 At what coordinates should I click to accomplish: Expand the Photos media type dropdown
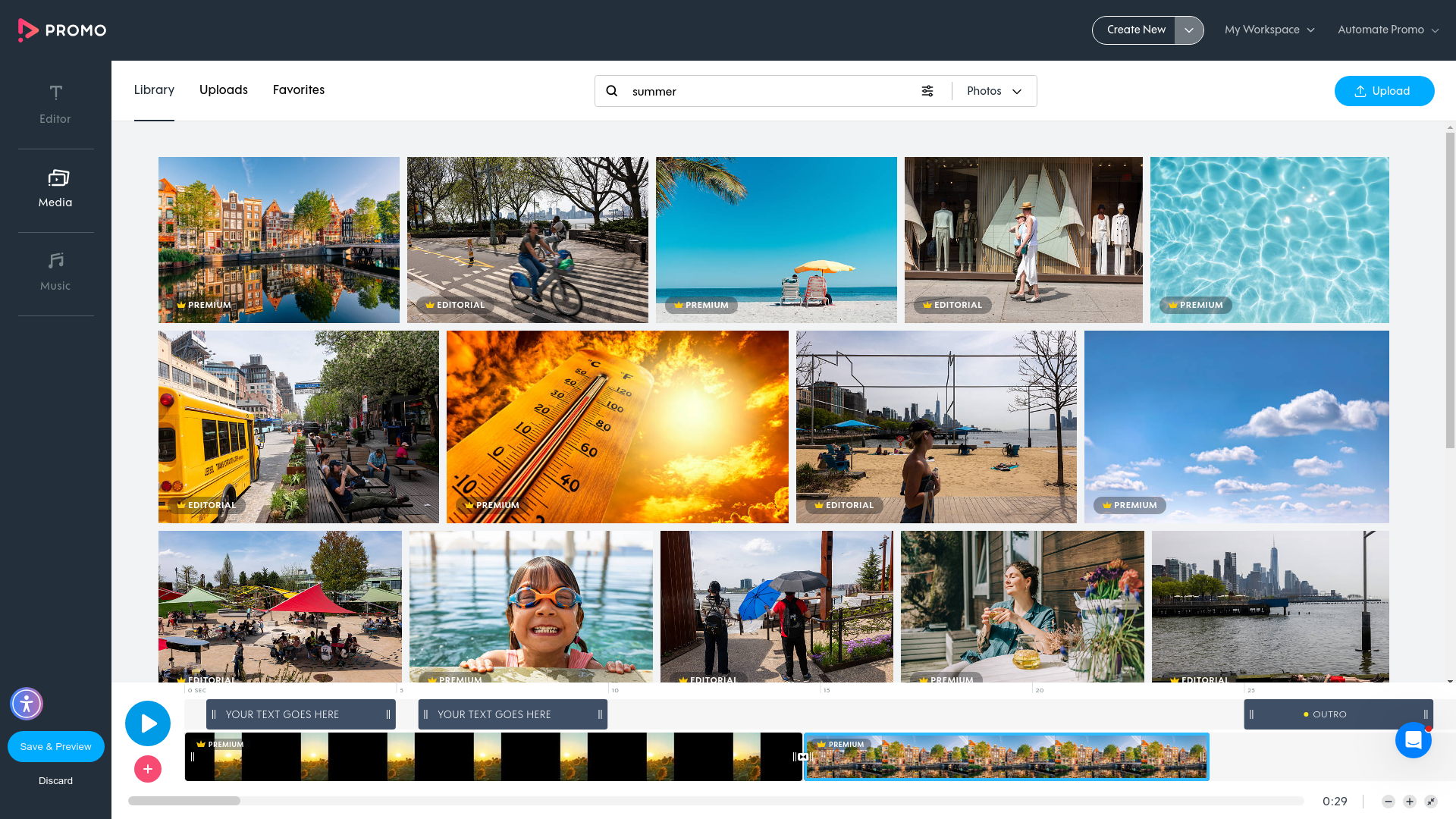point(994,91)
